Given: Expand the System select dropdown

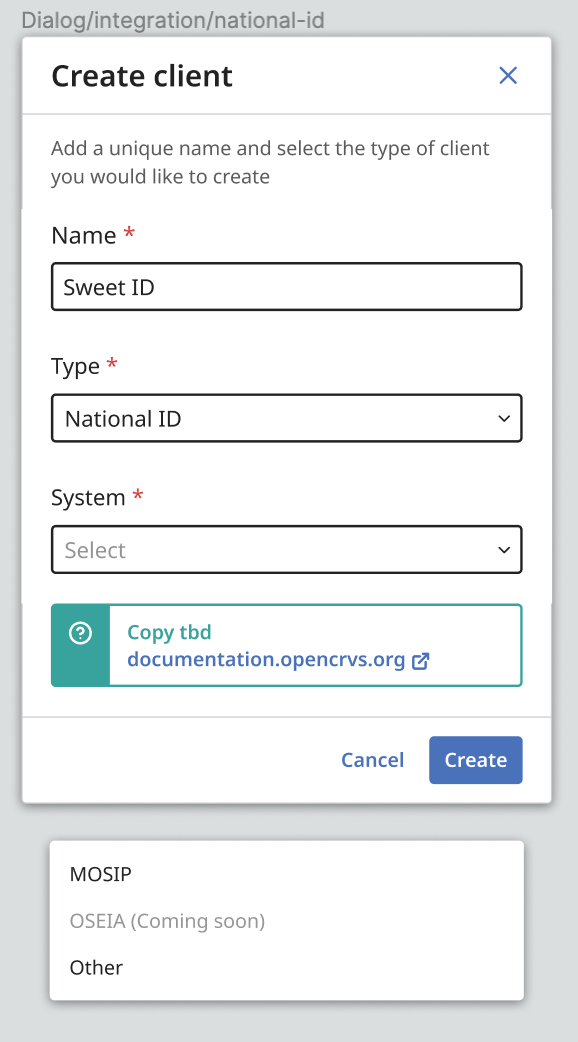Looking at the screenshot, I should pyautogui.click(x=287, y=549).
